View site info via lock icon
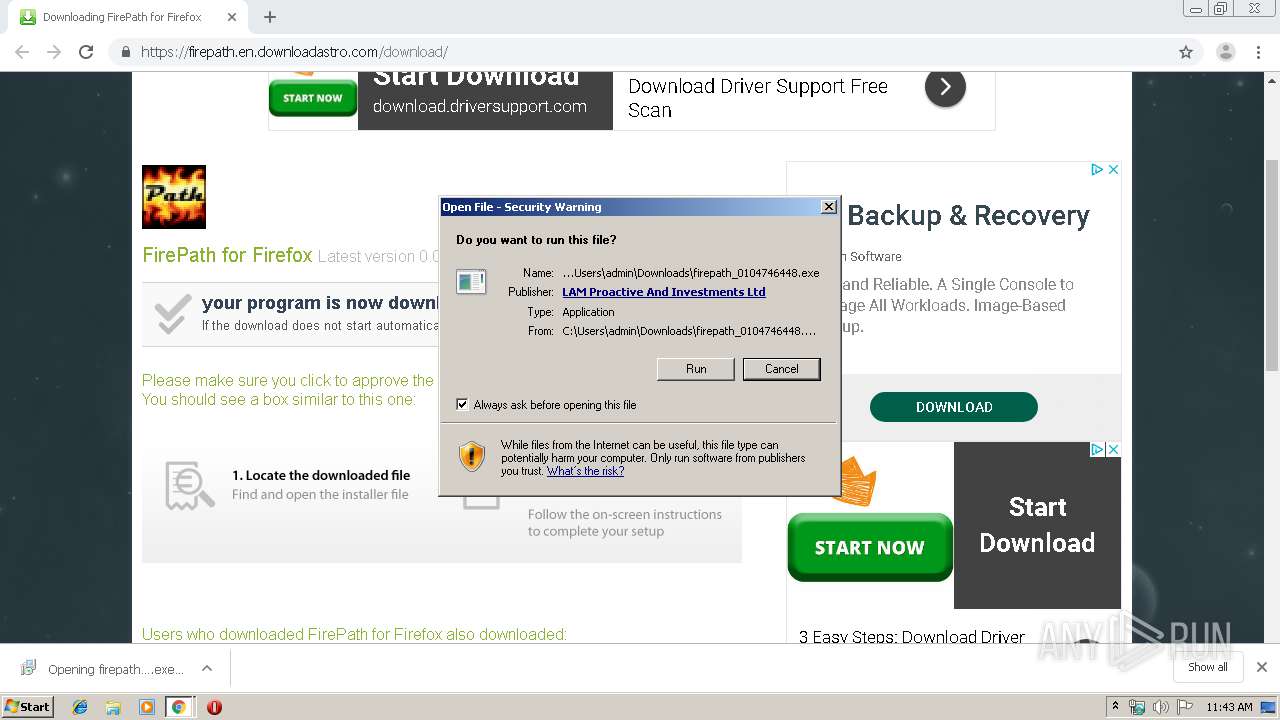The image size is (1280, 720). [x=125, y=52]
